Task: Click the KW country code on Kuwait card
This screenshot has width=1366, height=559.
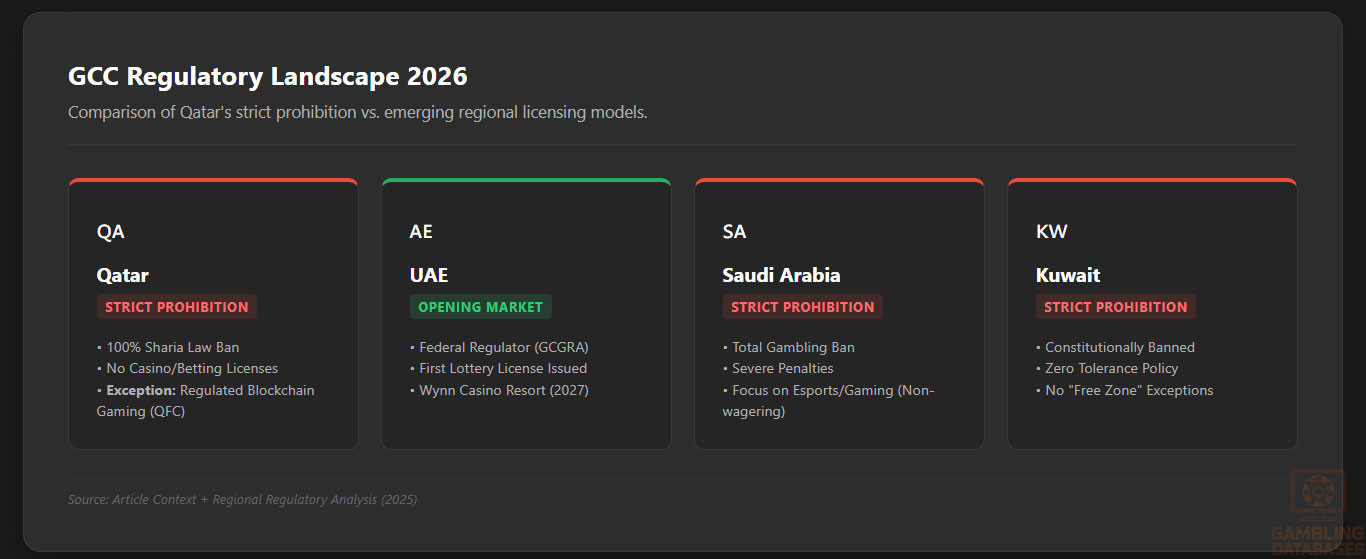Action: point(1052,232)
